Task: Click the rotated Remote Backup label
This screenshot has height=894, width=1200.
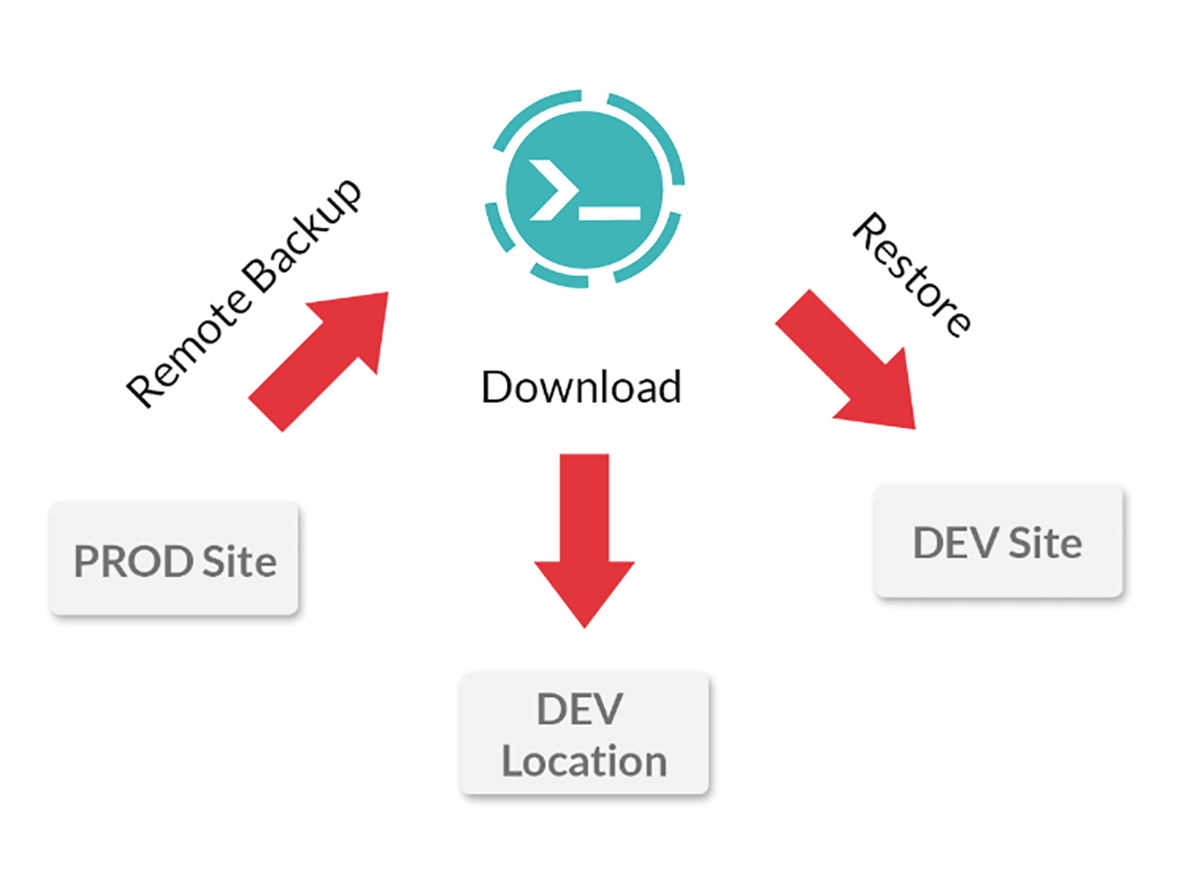Action: 243,293
